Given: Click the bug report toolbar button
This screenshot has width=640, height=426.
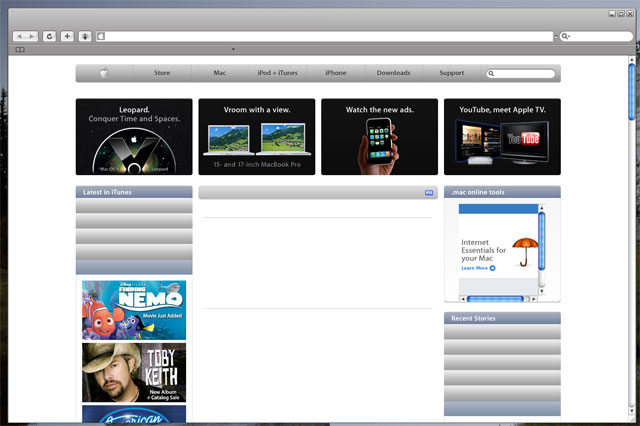Looking at the screenshot, I should (85, 36).
